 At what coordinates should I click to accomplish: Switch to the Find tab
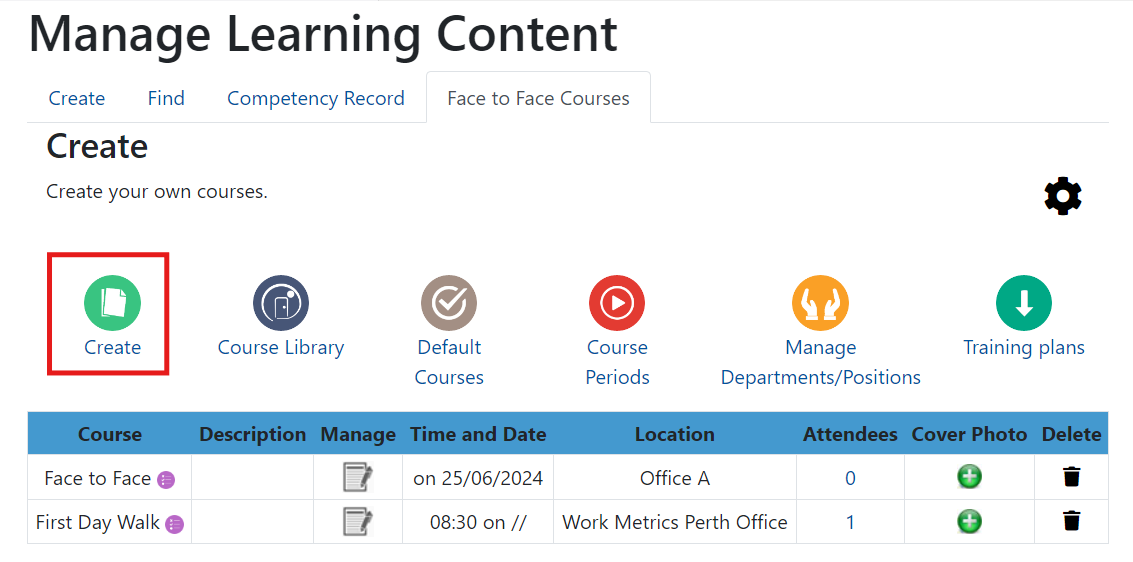point(166,98)
